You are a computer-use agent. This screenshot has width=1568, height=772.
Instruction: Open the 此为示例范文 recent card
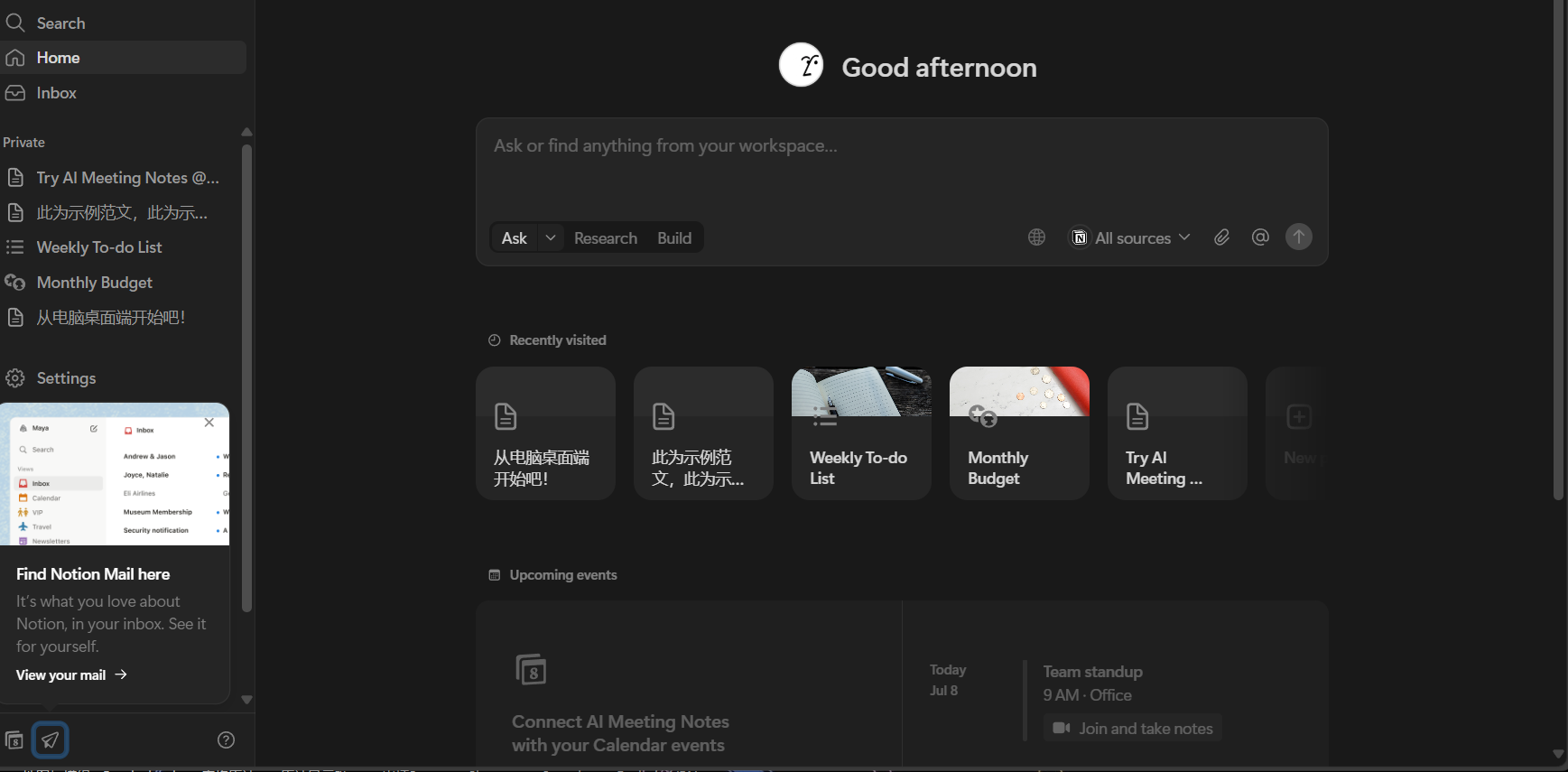[x=704, y=433]
